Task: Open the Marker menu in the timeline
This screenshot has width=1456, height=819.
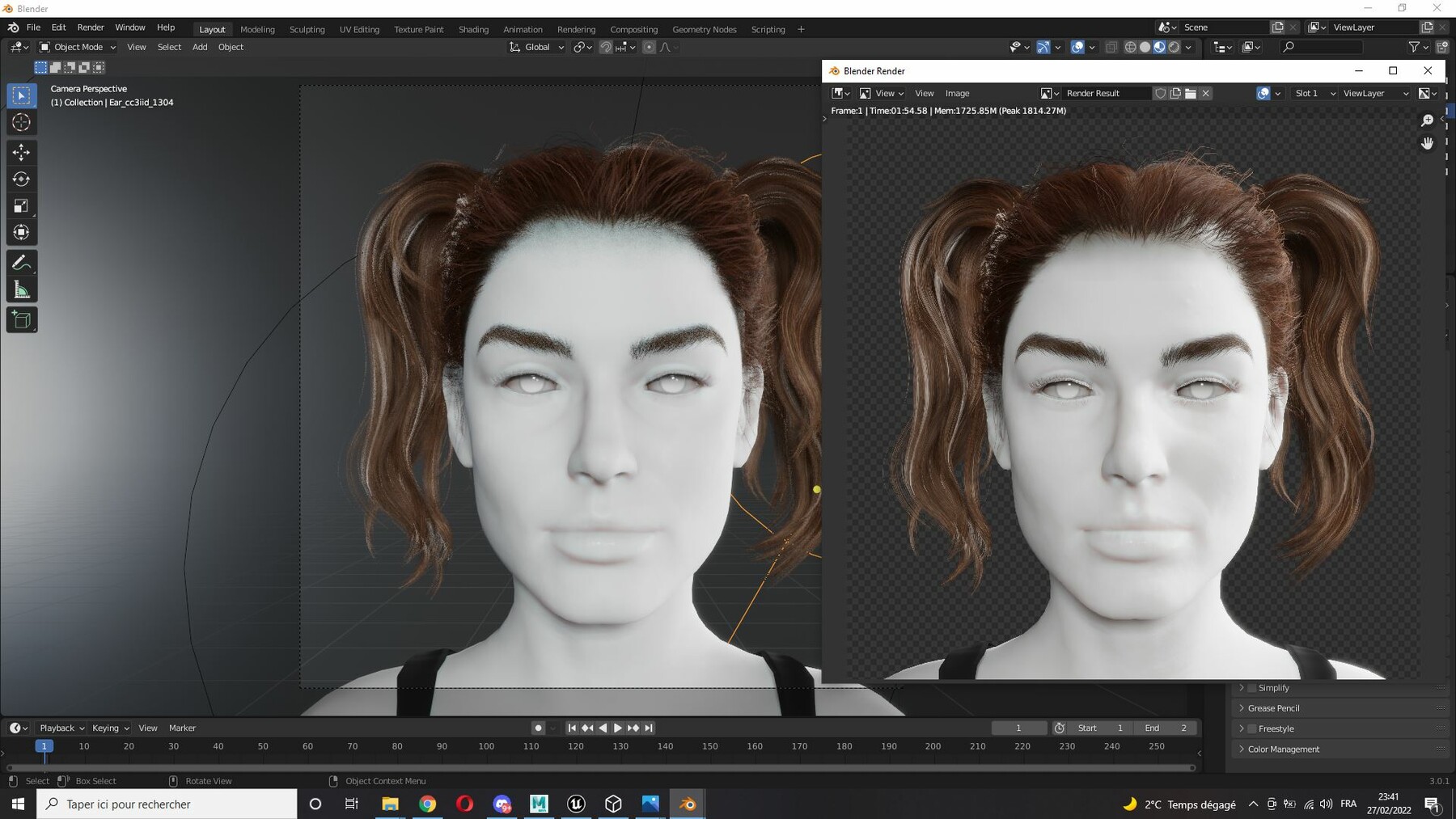Action: pos(182,728)
